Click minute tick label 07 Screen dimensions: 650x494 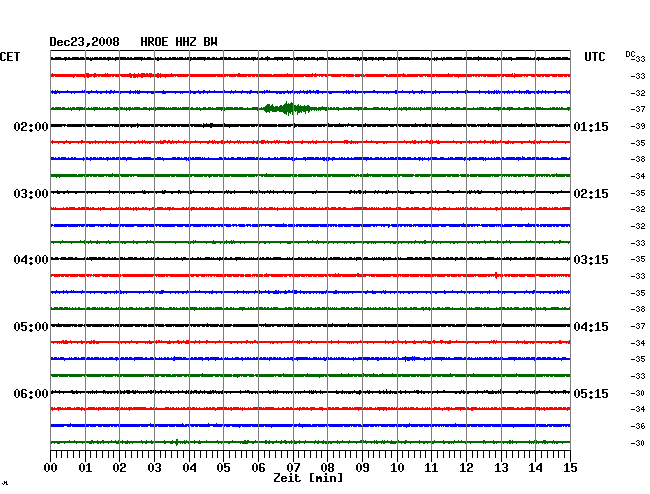pos(293,467)
